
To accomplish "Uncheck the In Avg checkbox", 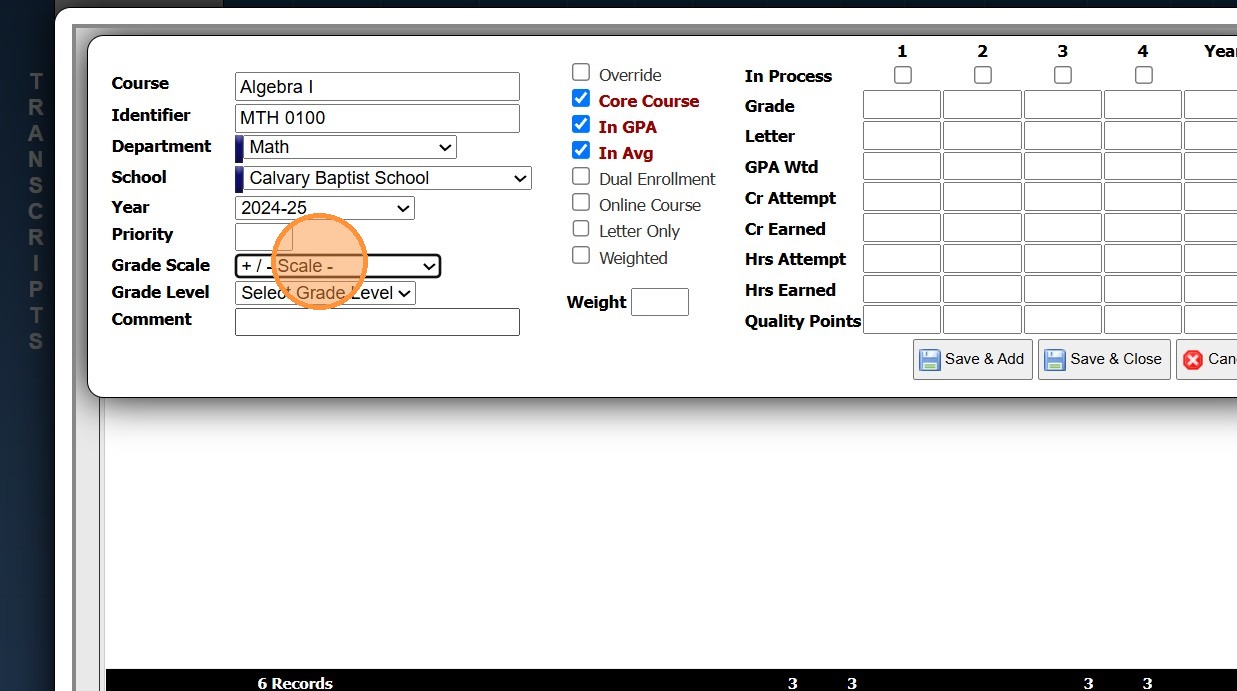I will click(x=581, y=150).
